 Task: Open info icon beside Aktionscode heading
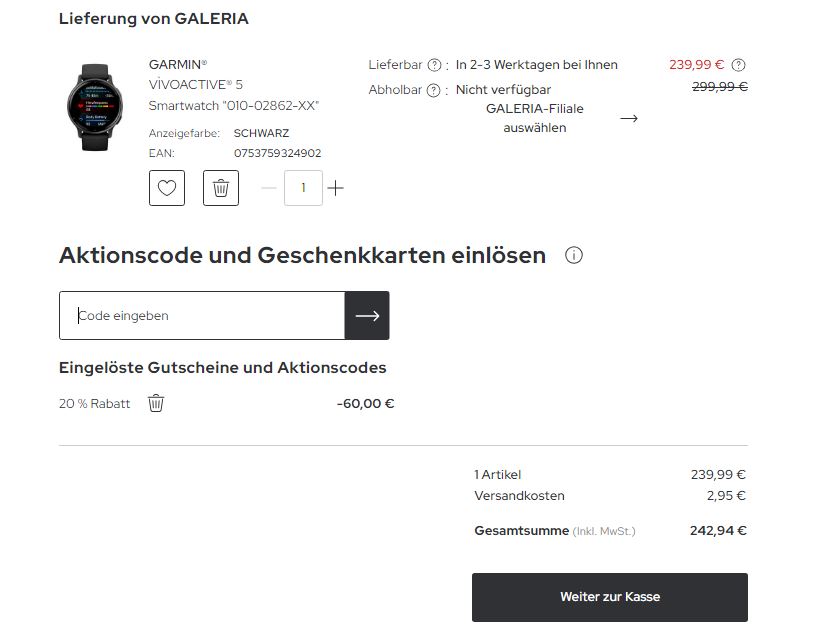[x=574, y=255]
